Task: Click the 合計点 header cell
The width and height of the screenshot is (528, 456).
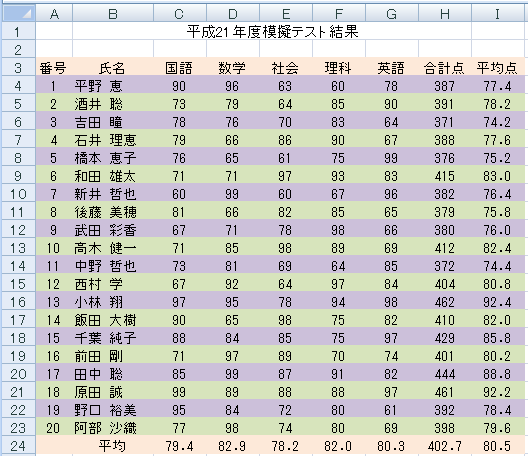Action: tap(444, 68)
